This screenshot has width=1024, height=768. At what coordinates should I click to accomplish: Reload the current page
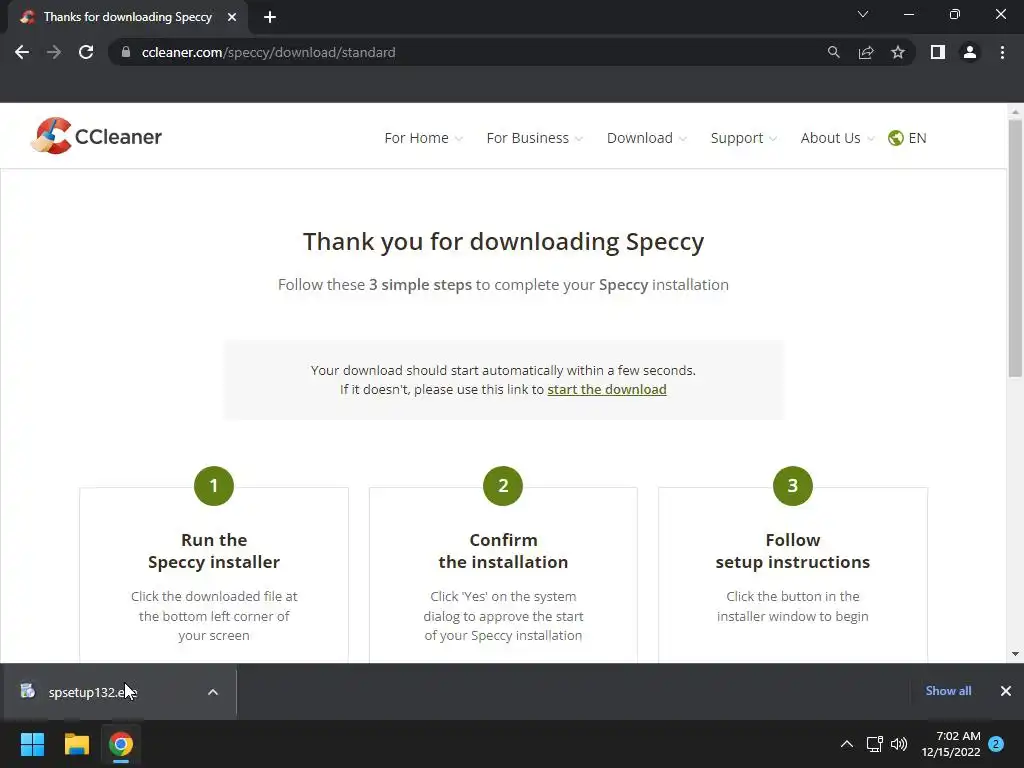tap(86, 52)
